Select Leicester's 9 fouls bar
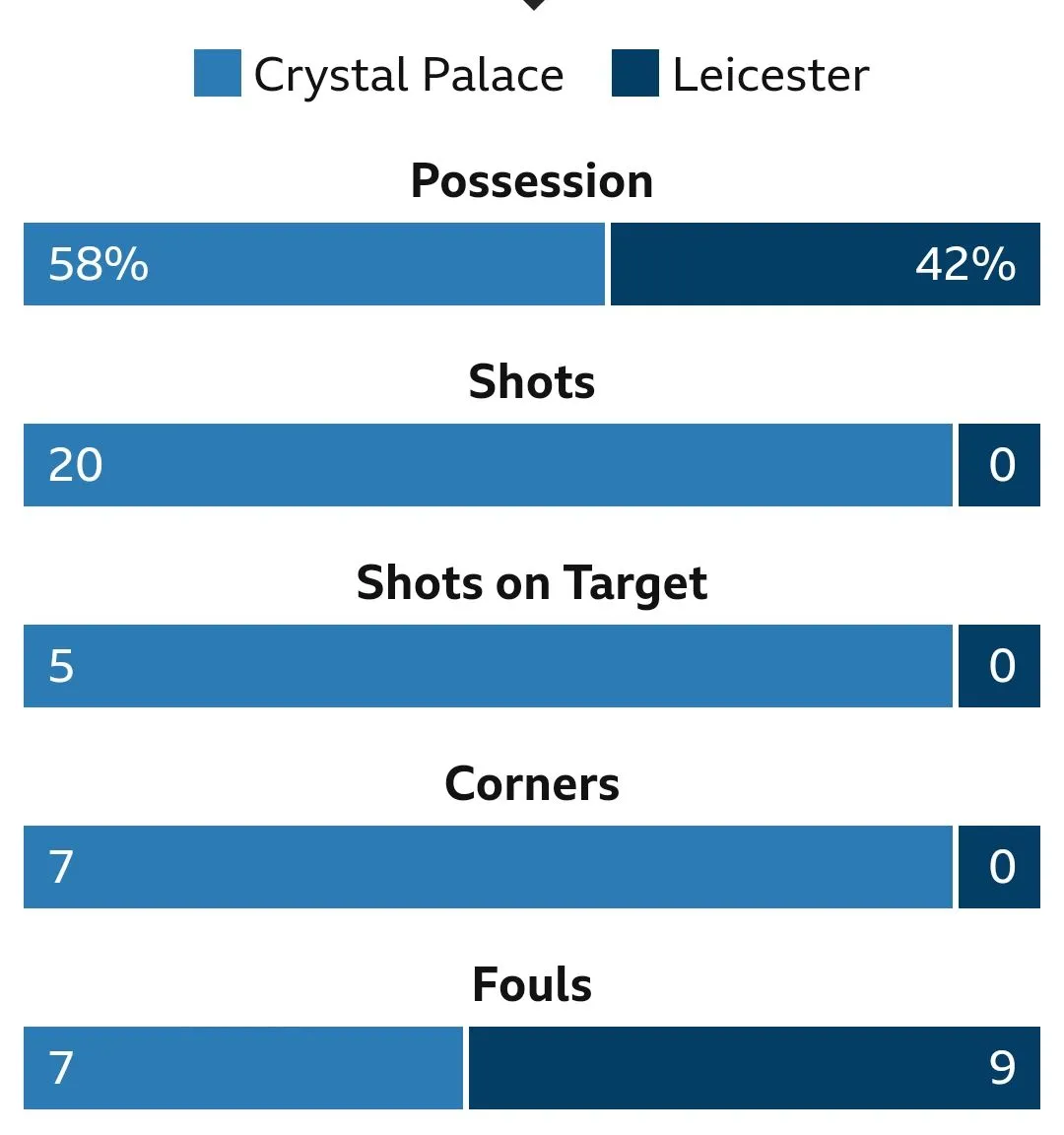Viewport: 1064px width, 1135px height. [754, 1068]
